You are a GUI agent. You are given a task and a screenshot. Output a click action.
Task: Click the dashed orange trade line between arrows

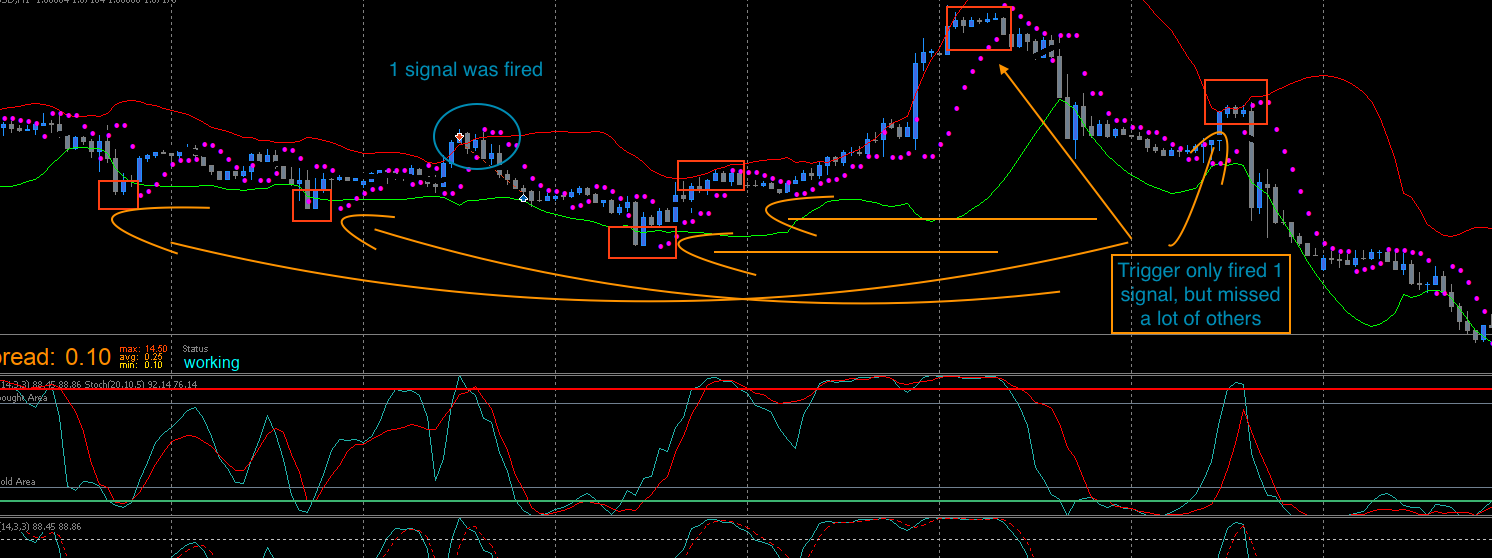tap(491, 167)
